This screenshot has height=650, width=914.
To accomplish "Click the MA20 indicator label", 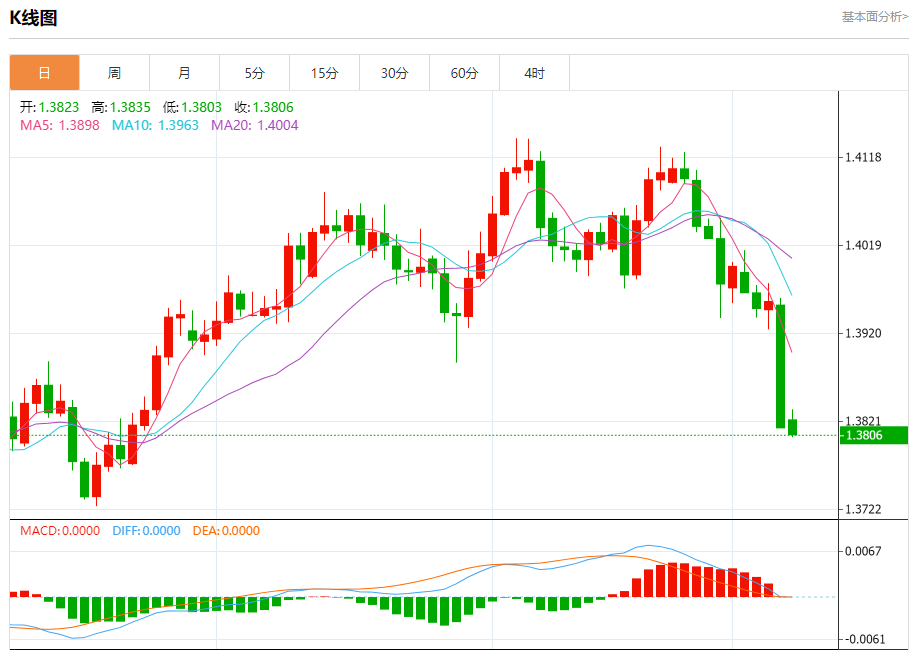I will tap(254, 125).
